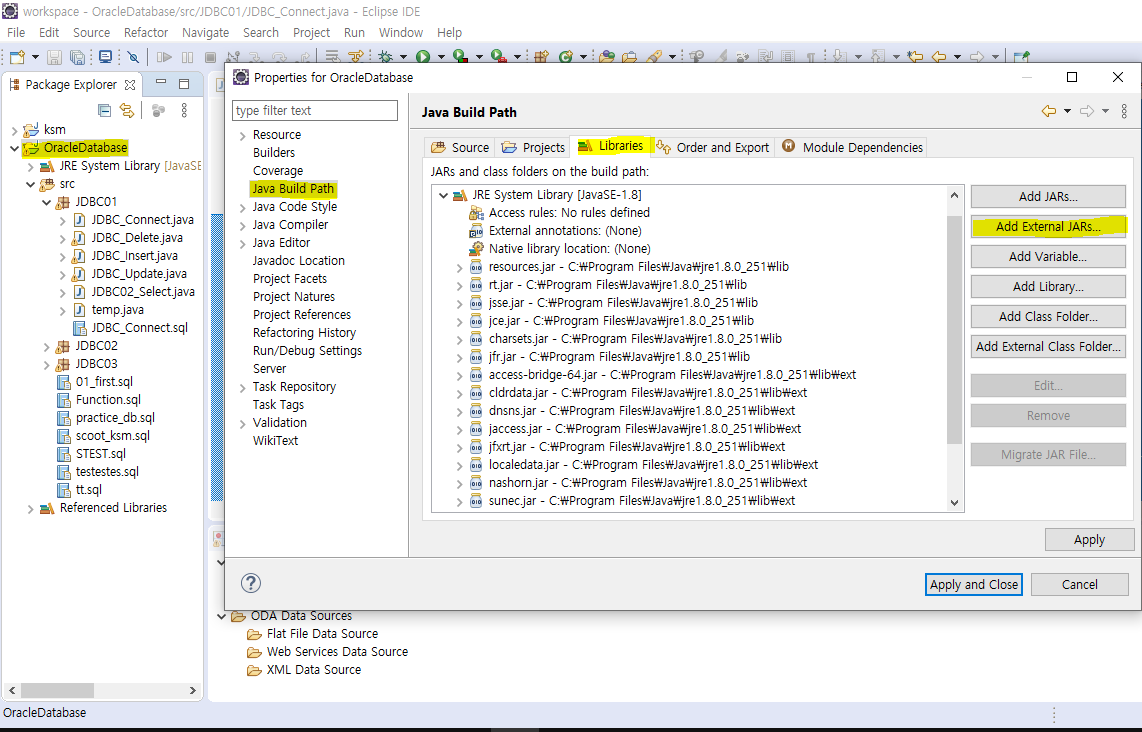Click the Skip All Breakpoints icon

[133, 57]
